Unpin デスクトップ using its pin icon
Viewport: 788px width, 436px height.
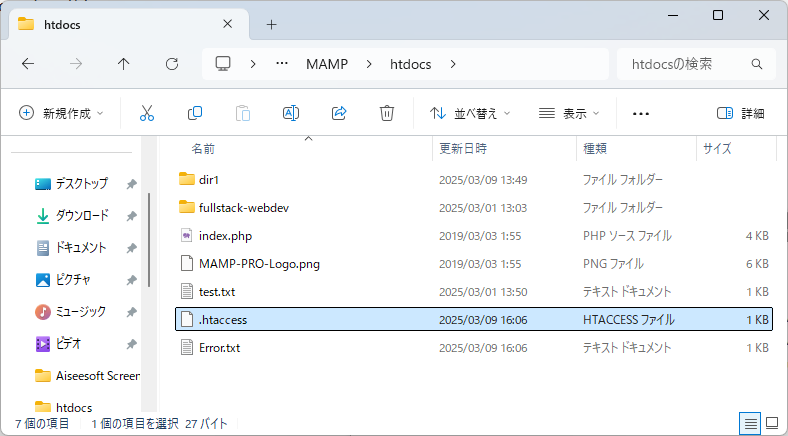131,184
